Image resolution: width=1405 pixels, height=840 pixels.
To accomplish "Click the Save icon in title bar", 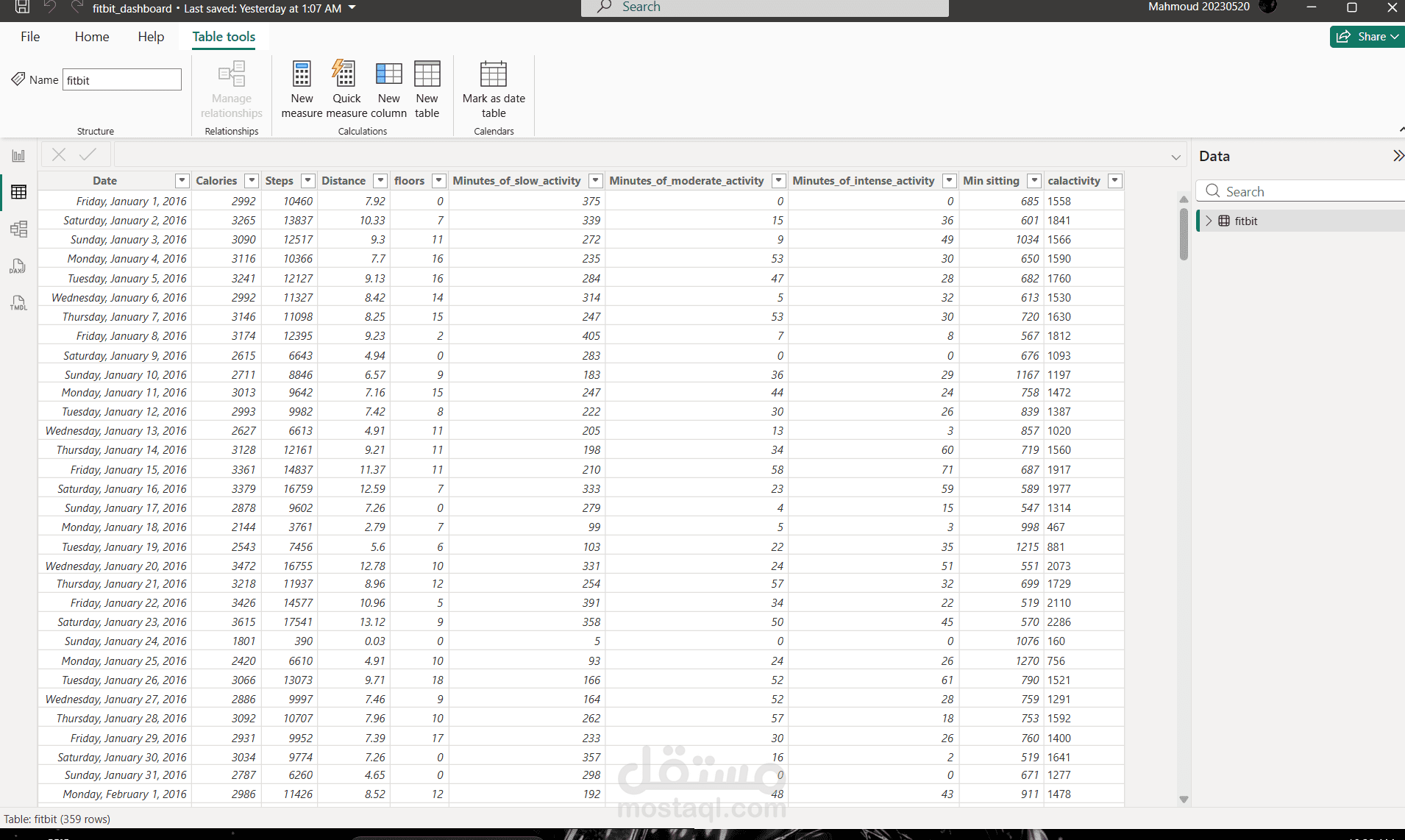I will coord(22,7).
